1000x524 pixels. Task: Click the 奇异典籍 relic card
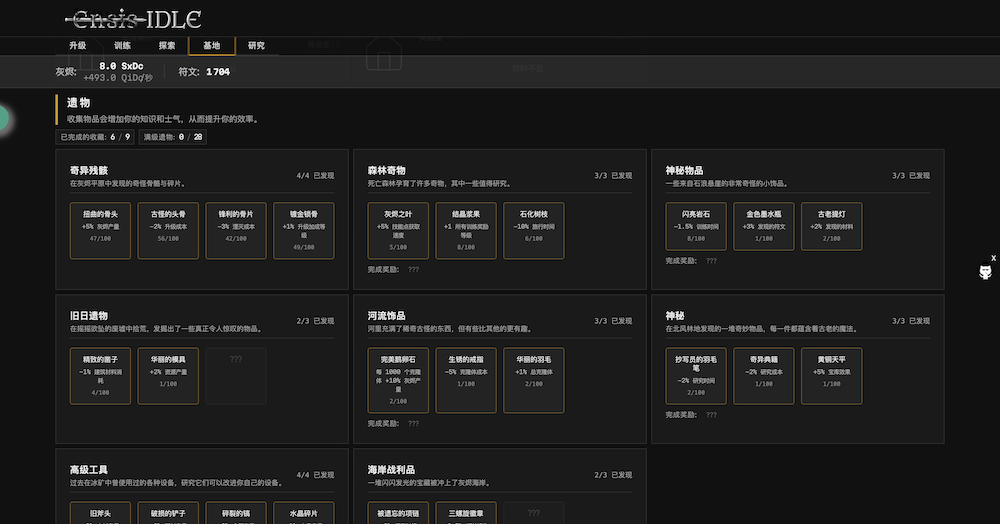[764, 376]
